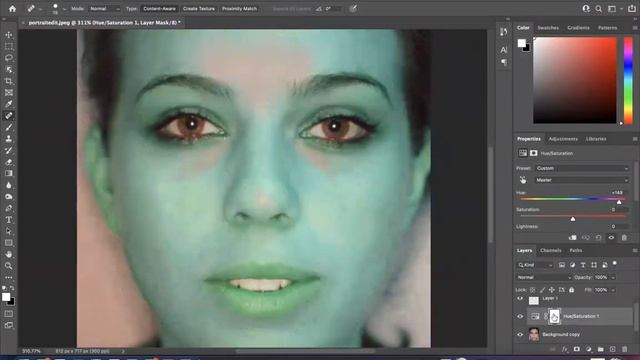
Task: Open the Opacity dropdown arrow
Action: point(613,278)
